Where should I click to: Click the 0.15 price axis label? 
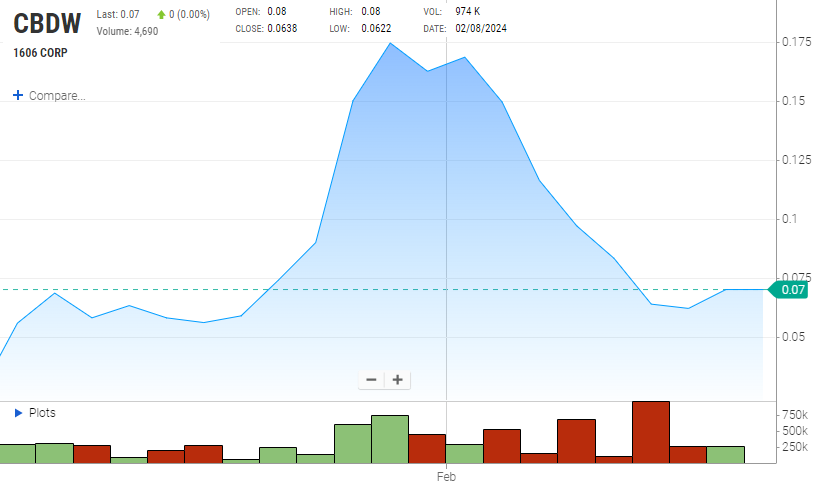(x=793, y=101)
